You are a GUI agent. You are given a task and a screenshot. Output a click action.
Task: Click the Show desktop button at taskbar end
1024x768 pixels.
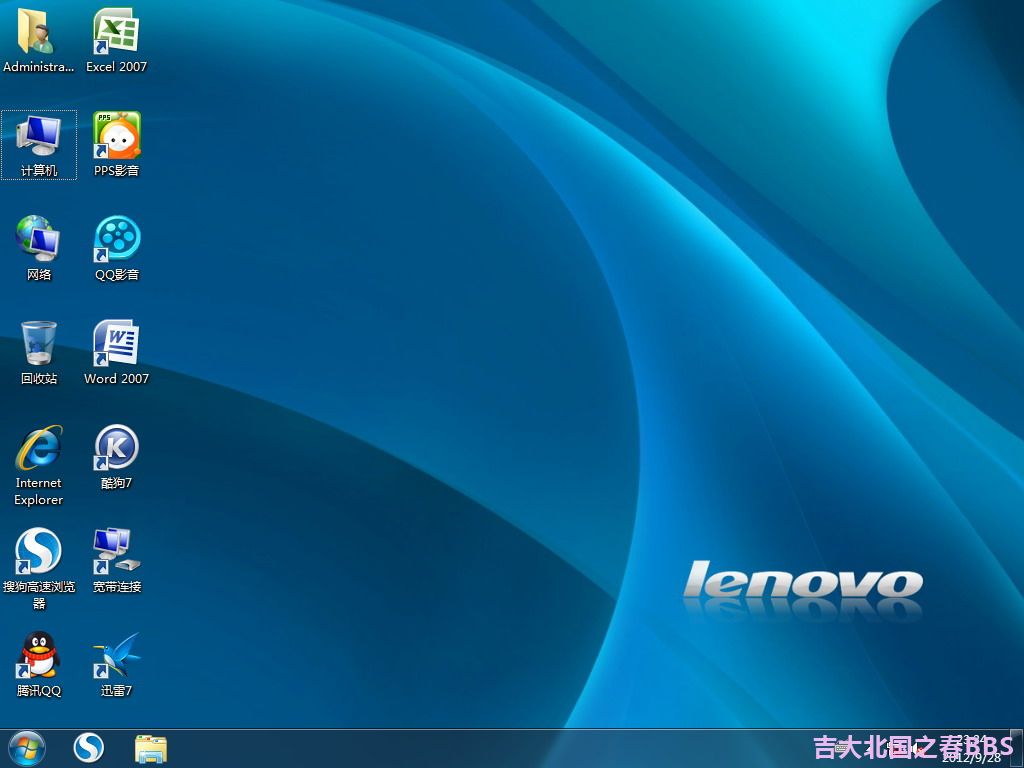point(1017,748)
